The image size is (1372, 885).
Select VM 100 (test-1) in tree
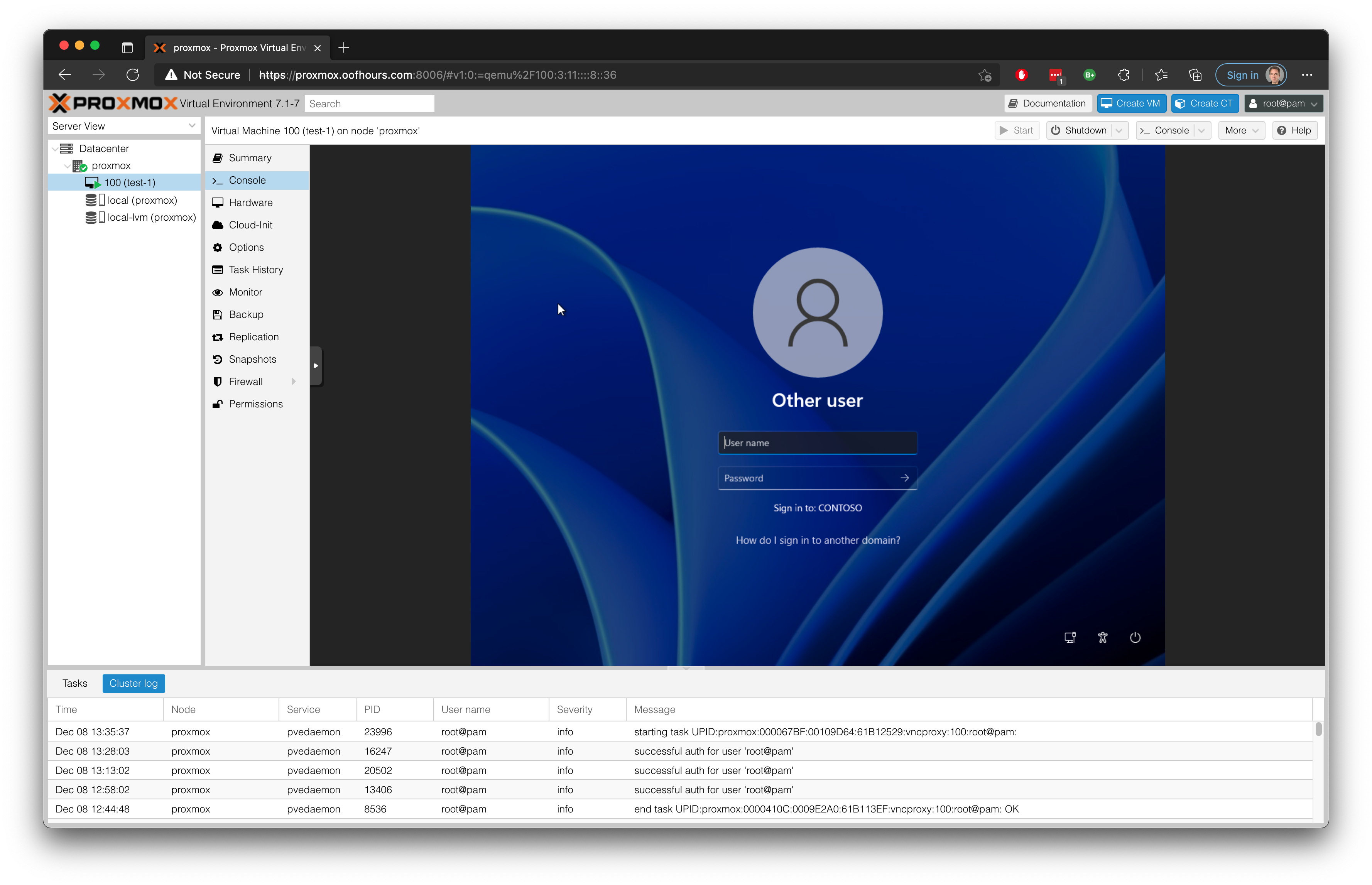pos(123,182)
